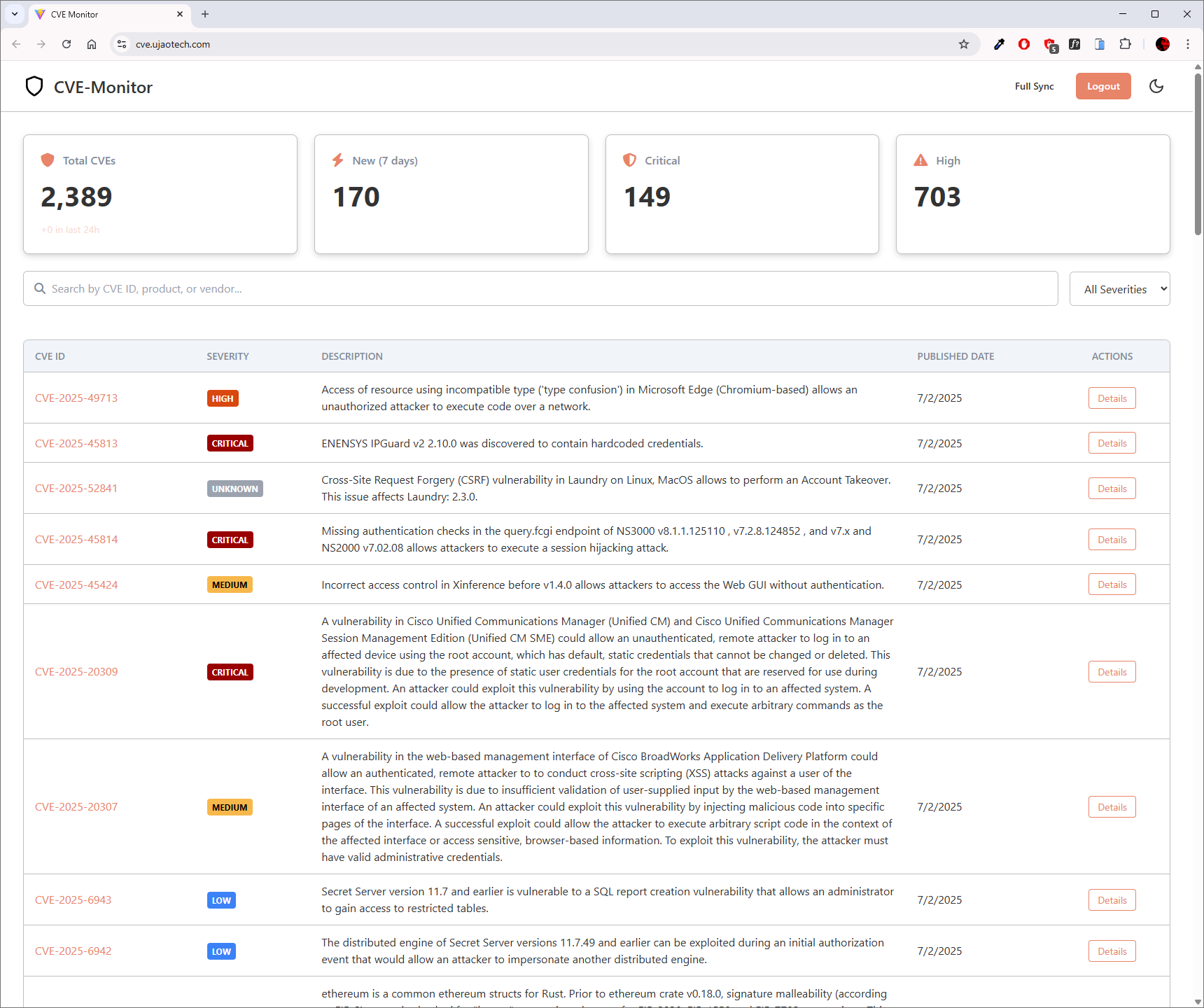Click the search magnifier icon

[40, 288]
